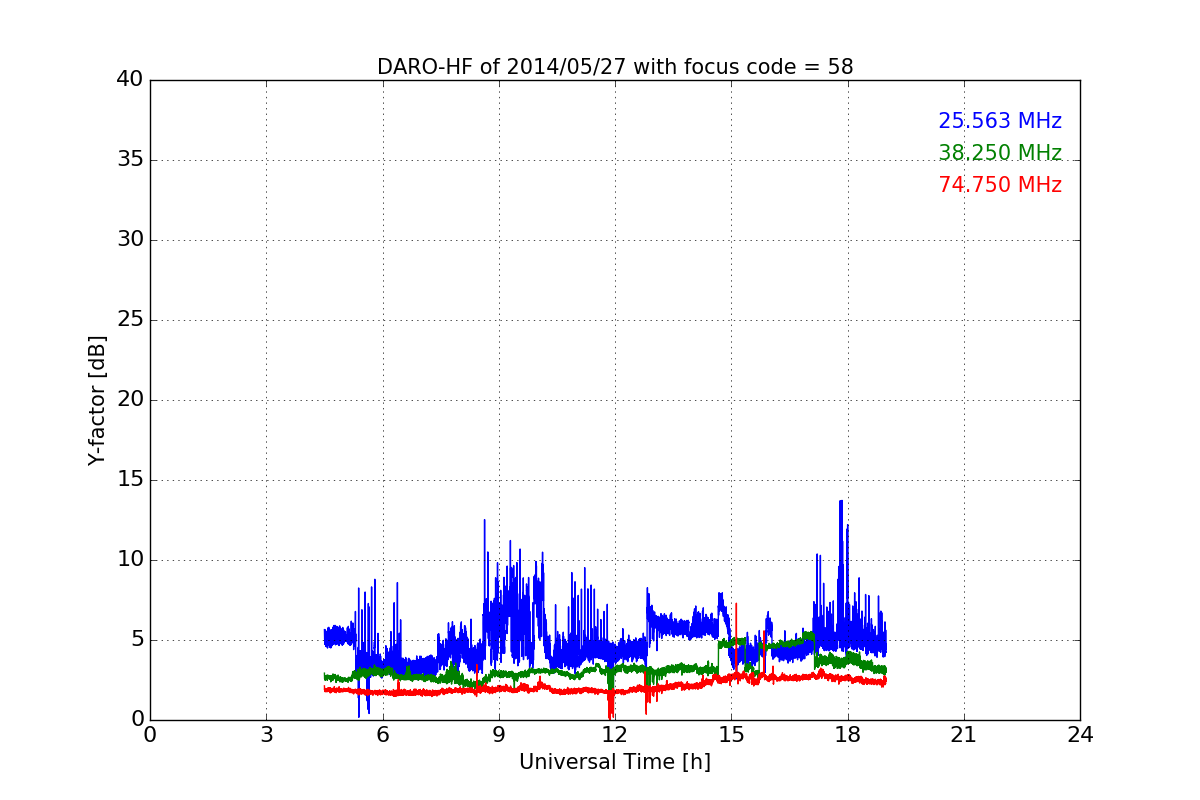Select the 25.563 MHz legend label
This screenshot has height=800, width=1200.
[x=1000, y=121]
